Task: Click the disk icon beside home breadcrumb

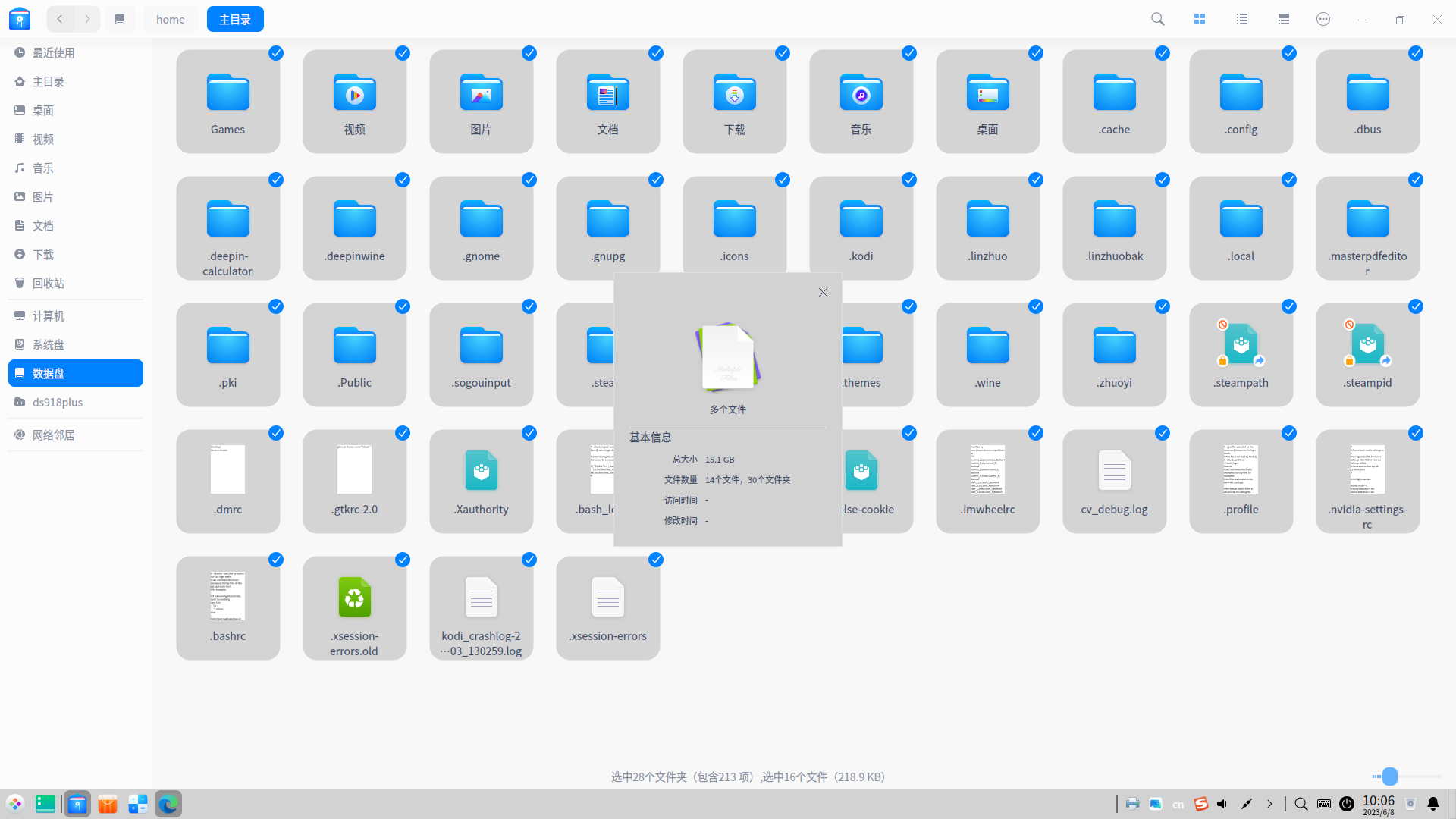Action: pos(120,19)
